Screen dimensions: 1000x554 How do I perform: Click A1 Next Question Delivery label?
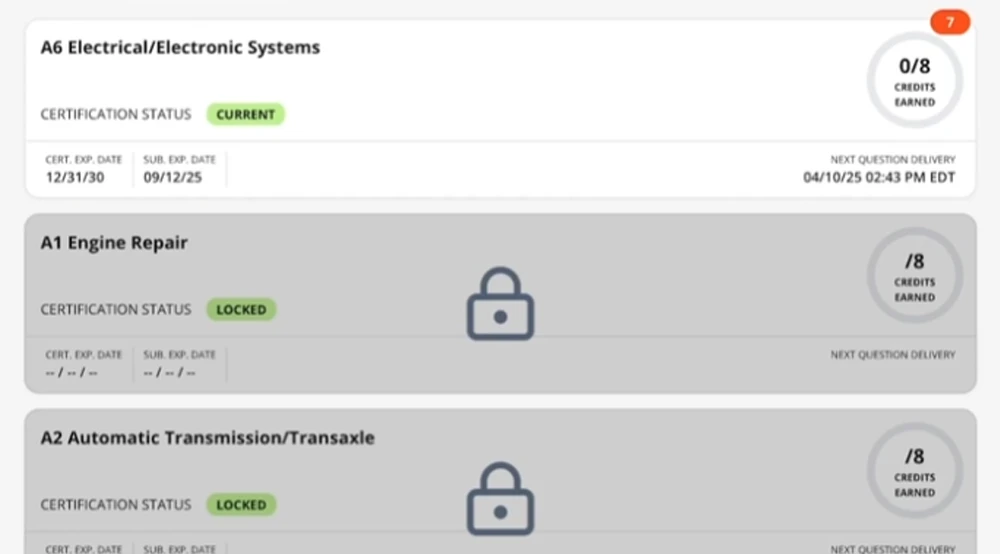click(893, 354)
